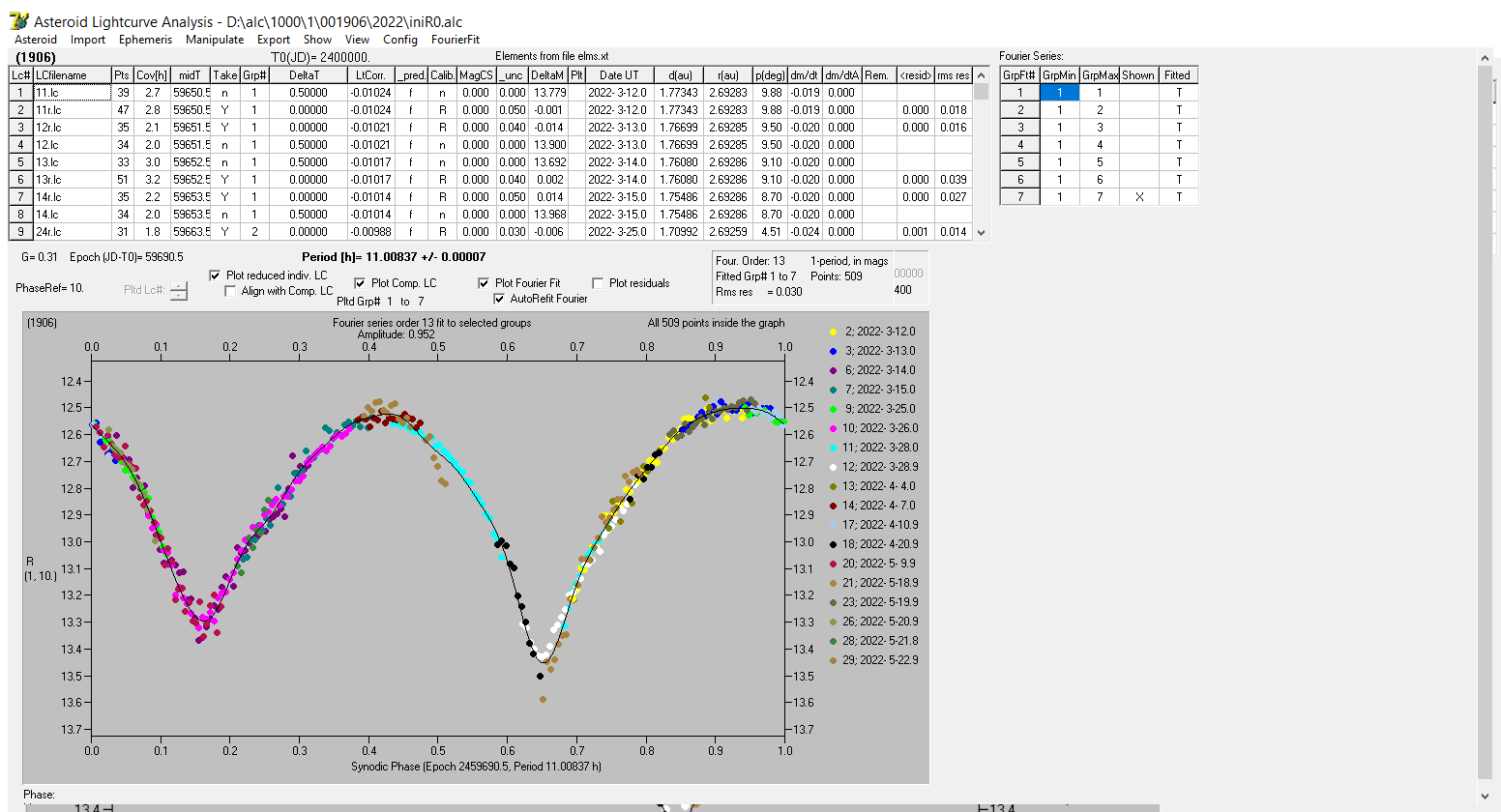Click the Amplitude: 0.952 plot label
Image resolution: width=1501 pixels, height=812 pixels.
click(x=397, y=334)
